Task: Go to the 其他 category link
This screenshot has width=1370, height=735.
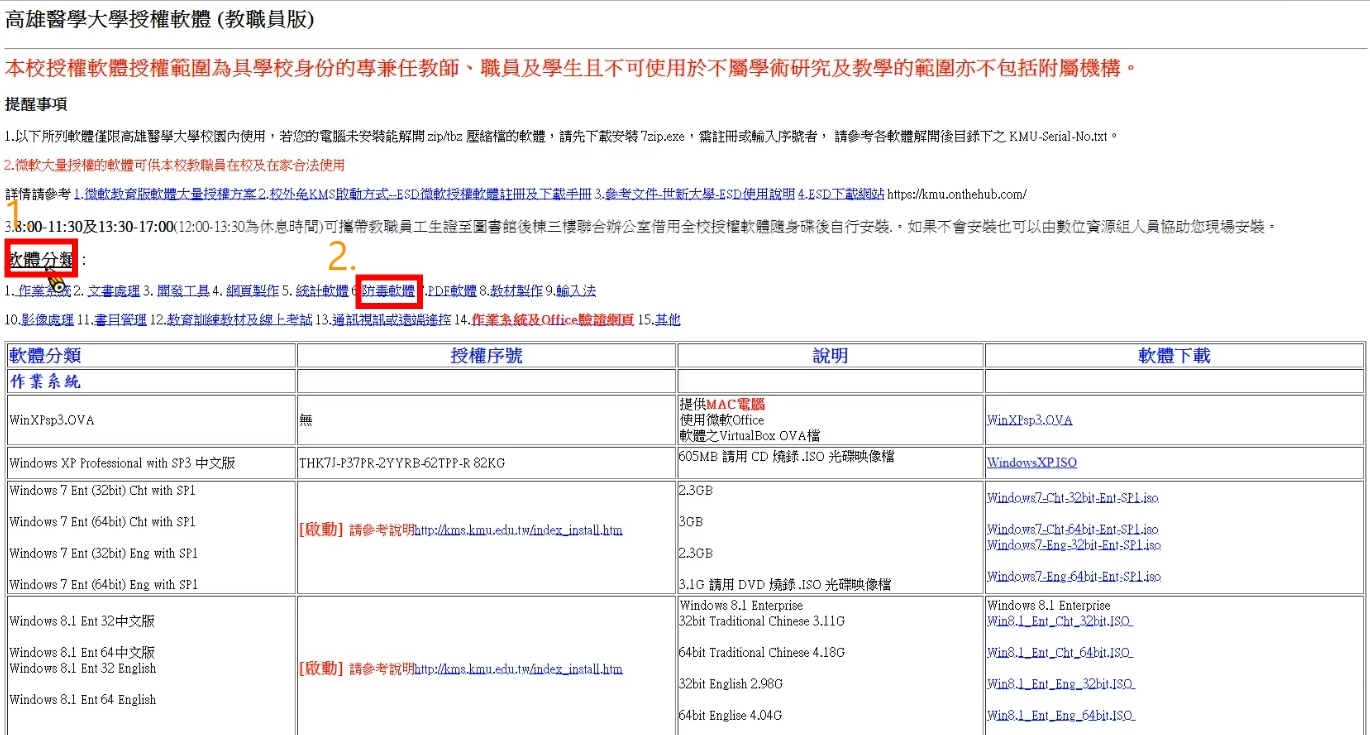Action: click(x=667, y=320)
